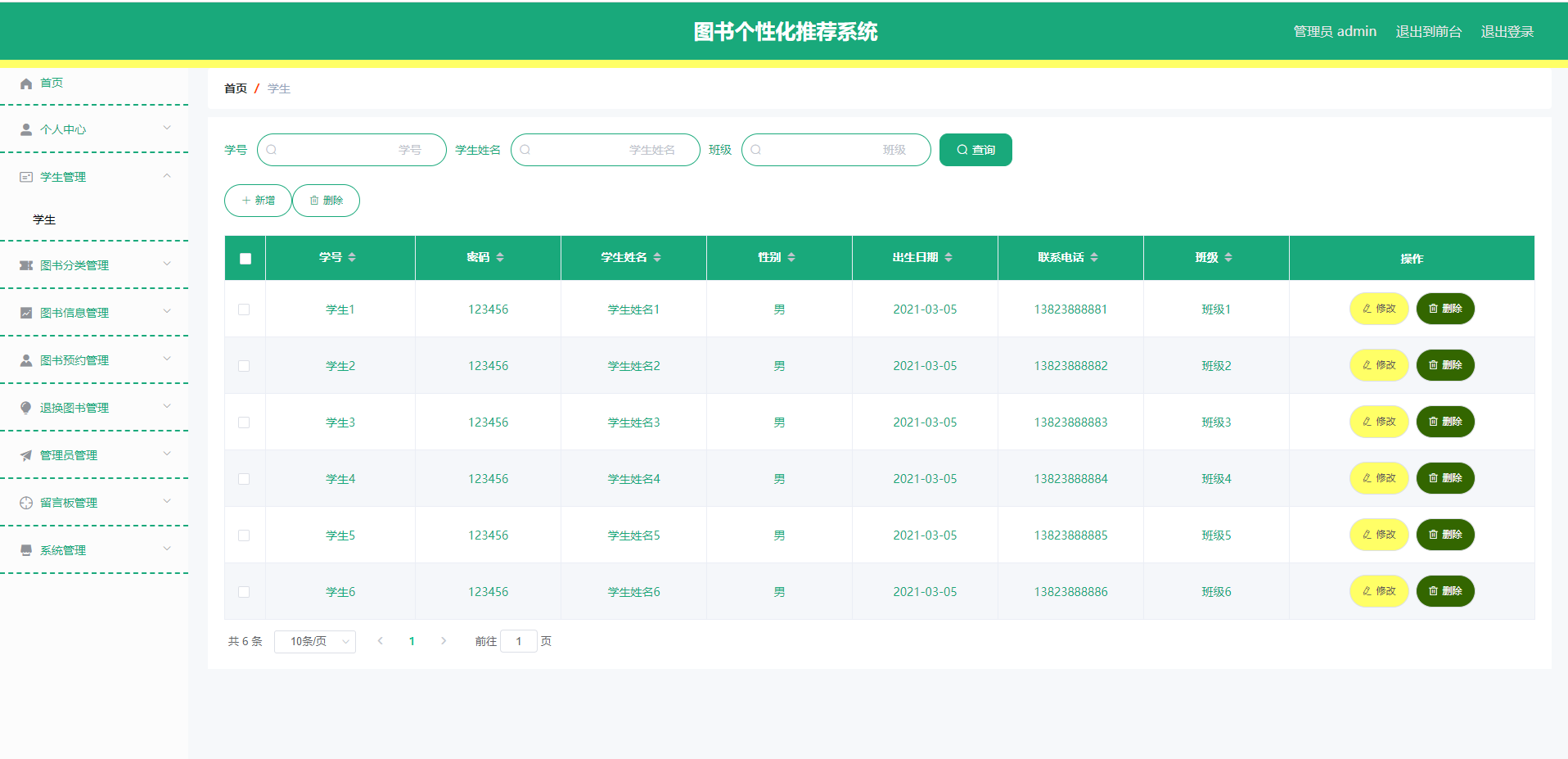This screenshot has height=759, width=1568.
Task: Click the 管理员 admin label in header
Action: click(x=1335, y=31)
